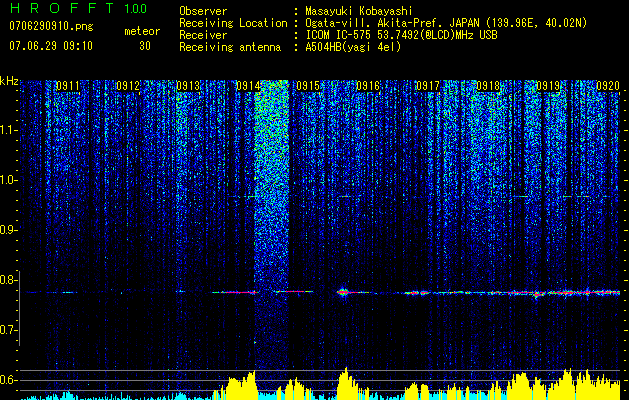
Task: Click the meteor count 30
Action: click(x=145, y=46)
